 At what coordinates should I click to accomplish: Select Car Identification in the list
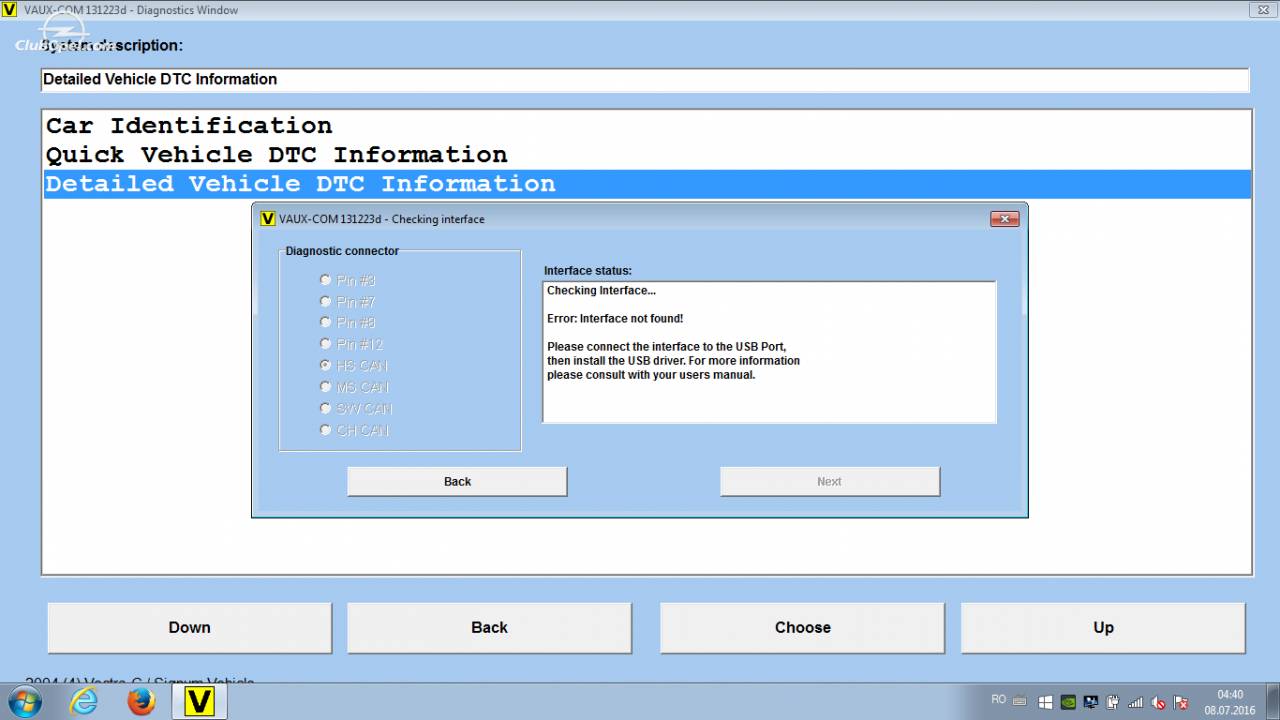coord(647,126)
